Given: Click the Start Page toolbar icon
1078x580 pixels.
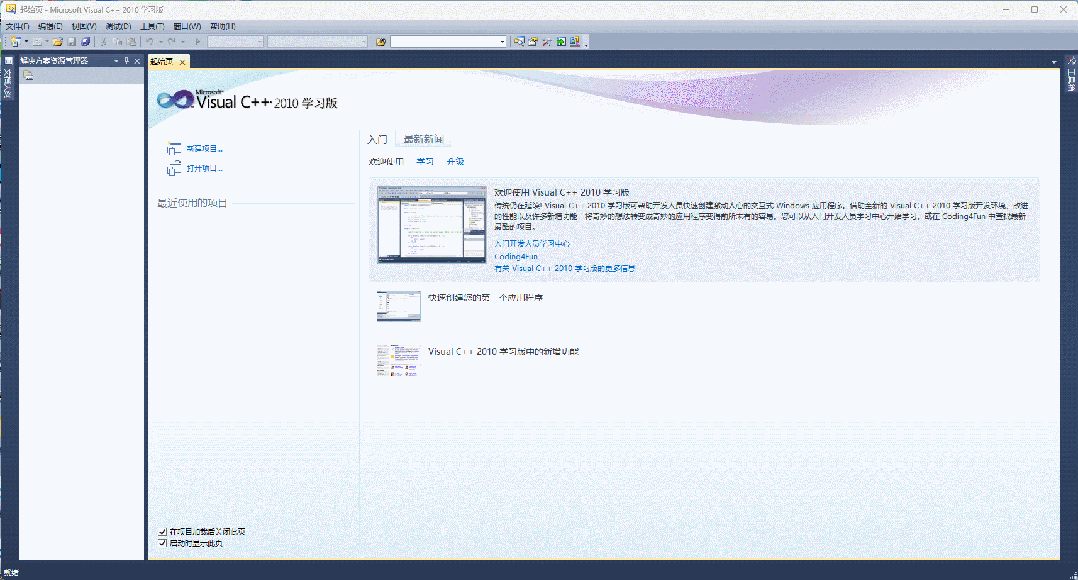Looking at the screenshot, I should (561, 41).
